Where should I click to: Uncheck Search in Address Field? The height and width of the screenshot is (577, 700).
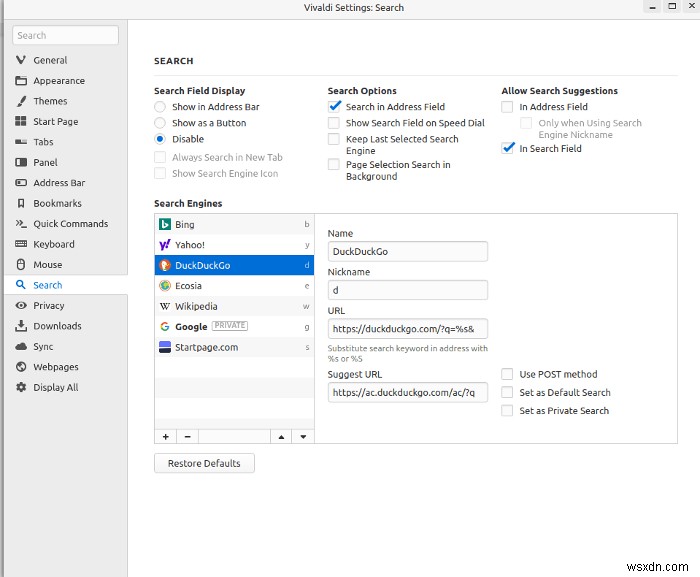[x=333, y=107]
